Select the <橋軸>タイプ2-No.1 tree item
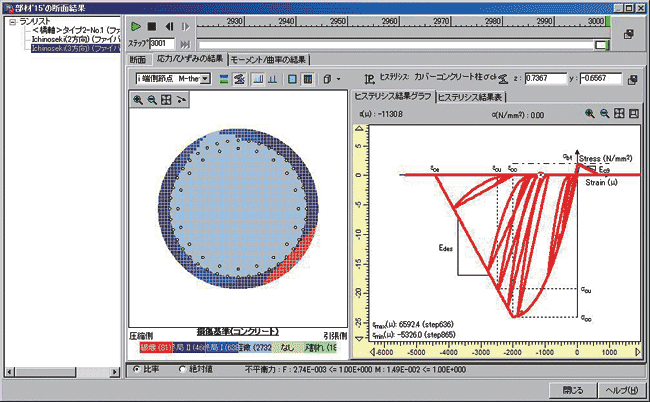 point(76,30)
